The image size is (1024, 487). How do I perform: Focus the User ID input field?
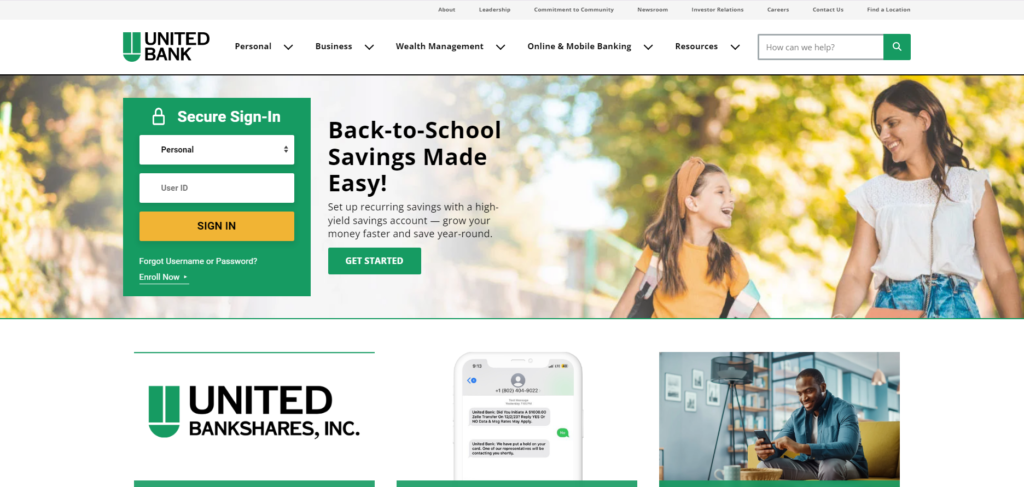[x=217, y=188]
